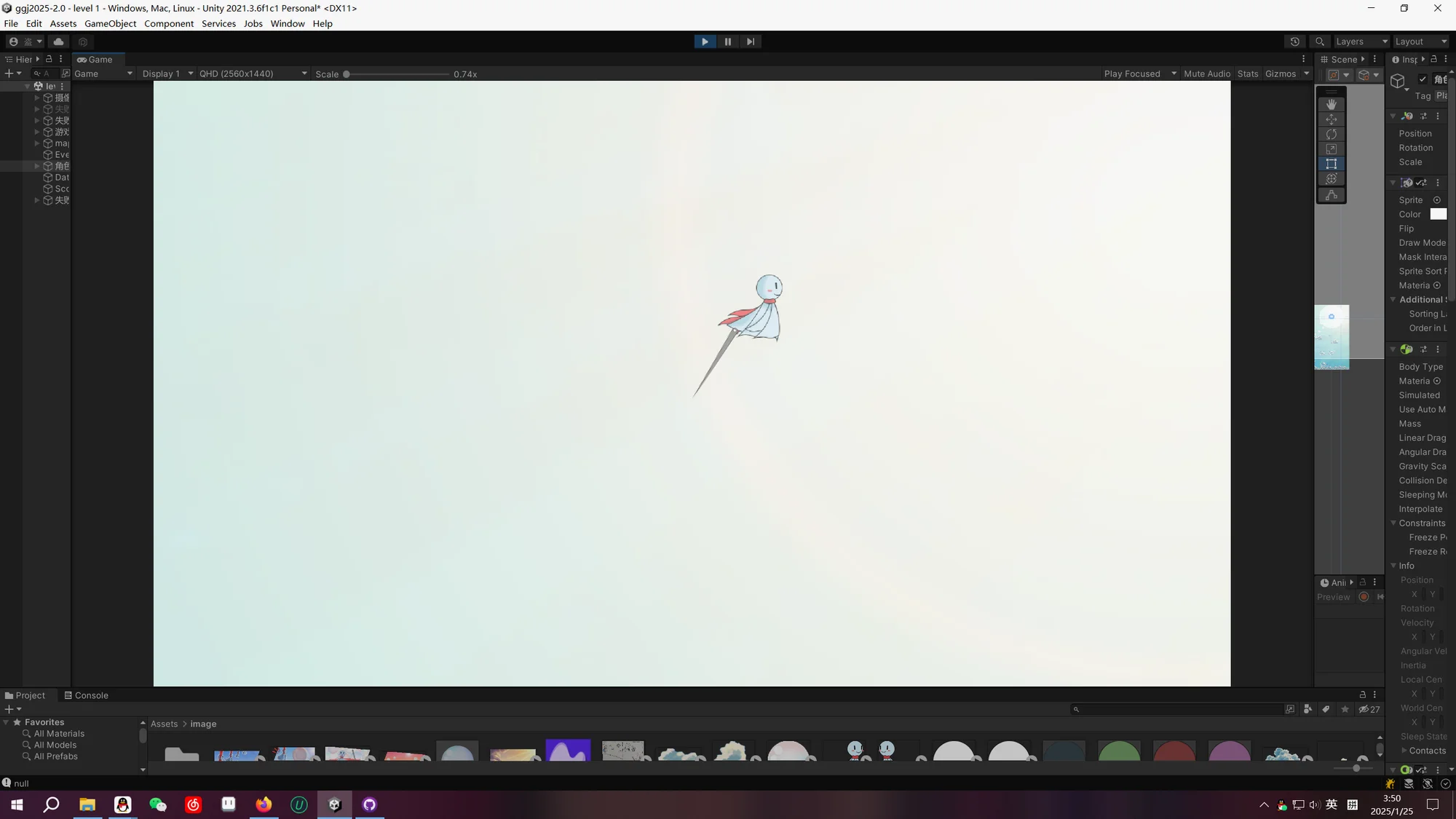1456x819 pixels.
Task: Toggle the GameObject active checkbox in the Inspector
Action: point(1423,79)
